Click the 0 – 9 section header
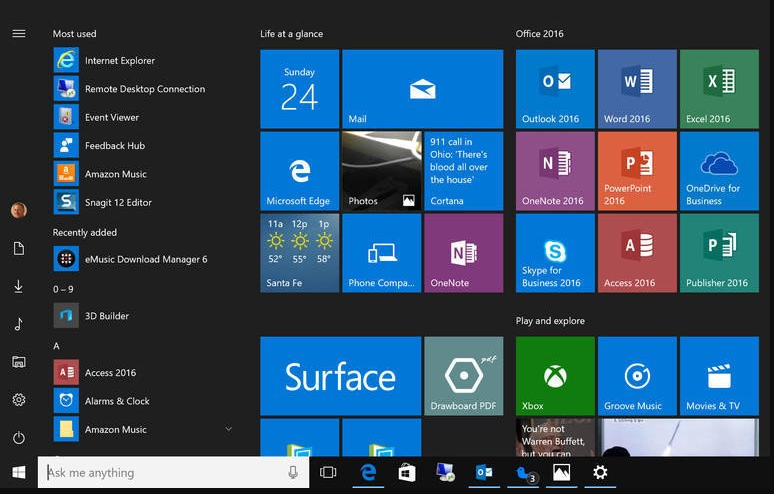The height and width of the screenshot is (494, 774). 63,289
